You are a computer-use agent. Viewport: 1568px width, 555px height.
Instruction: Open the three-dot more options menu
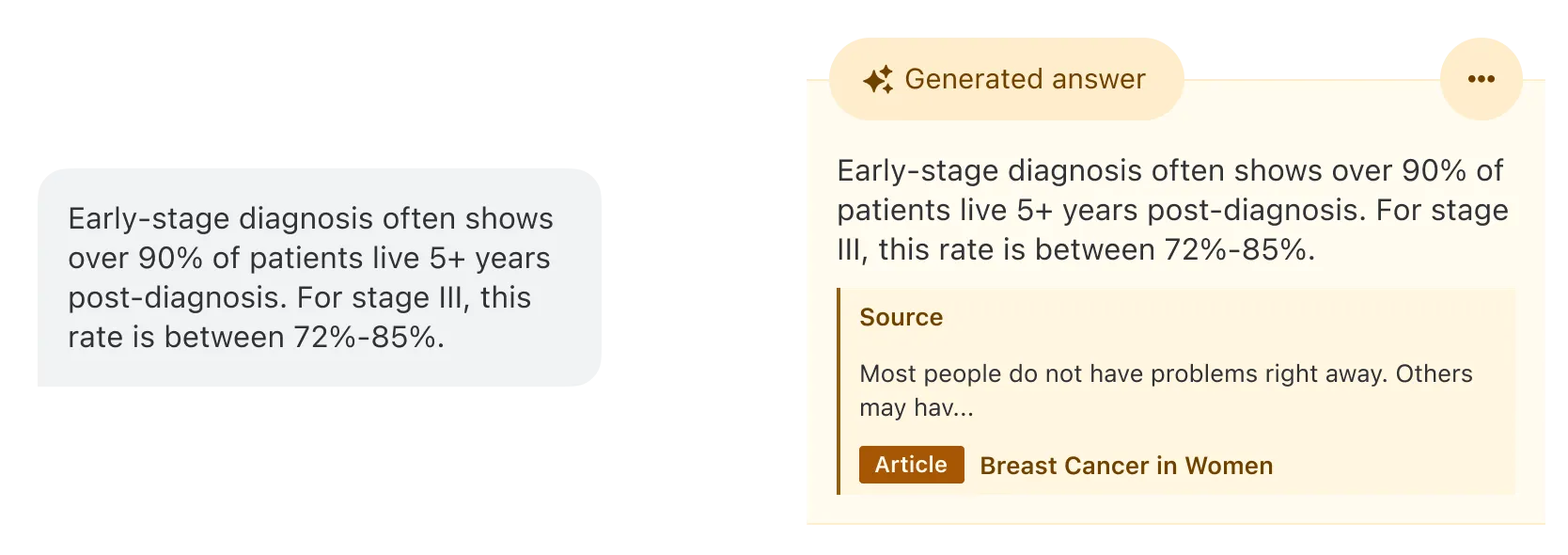(1481, 79)
